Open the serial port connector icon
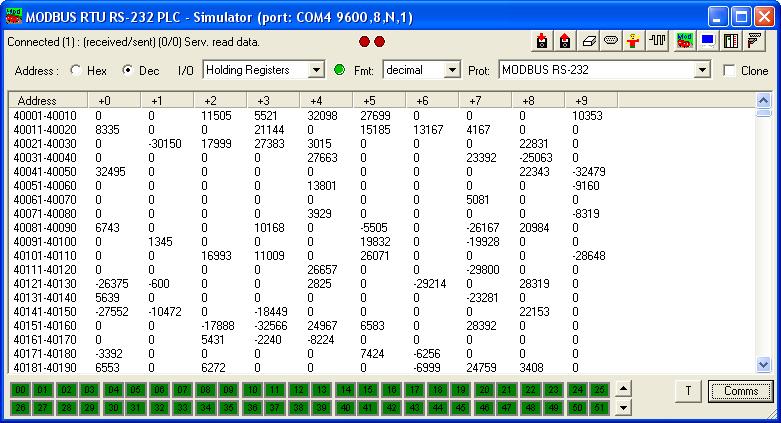781x423 pixels. [x=611, y=41]
